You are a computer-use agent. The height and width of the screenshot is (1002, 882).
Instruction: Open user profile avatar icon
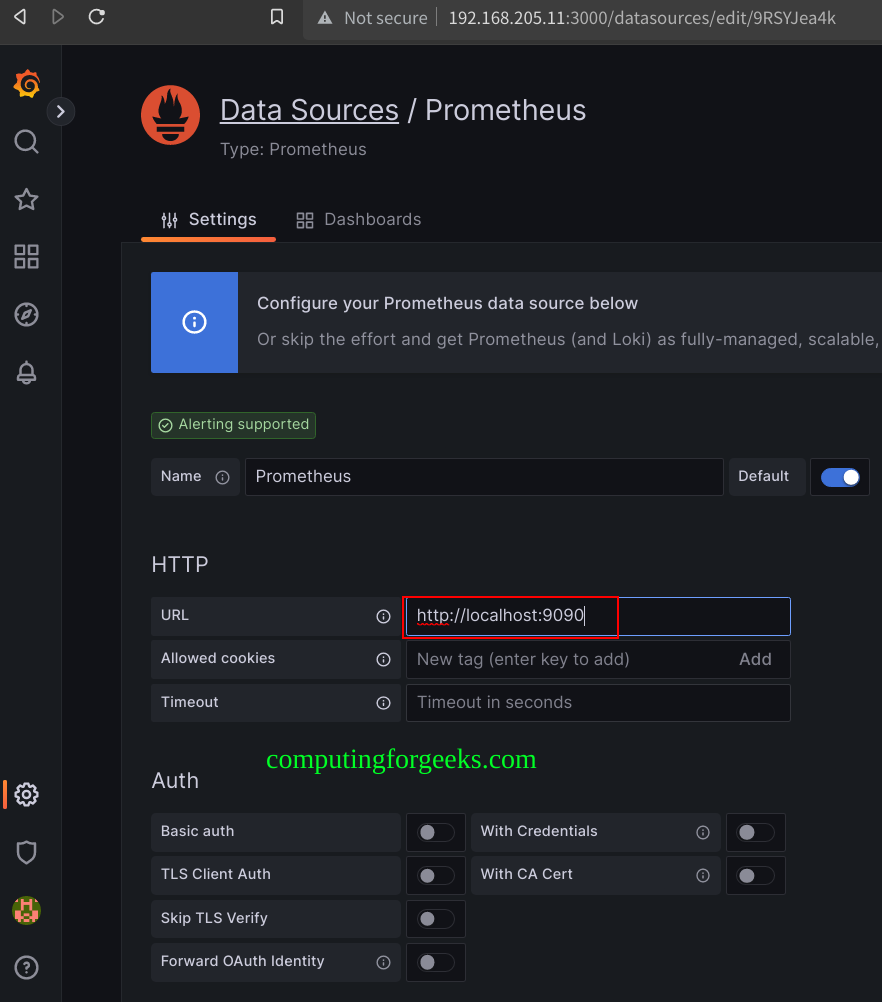click(x=26, y=910)
